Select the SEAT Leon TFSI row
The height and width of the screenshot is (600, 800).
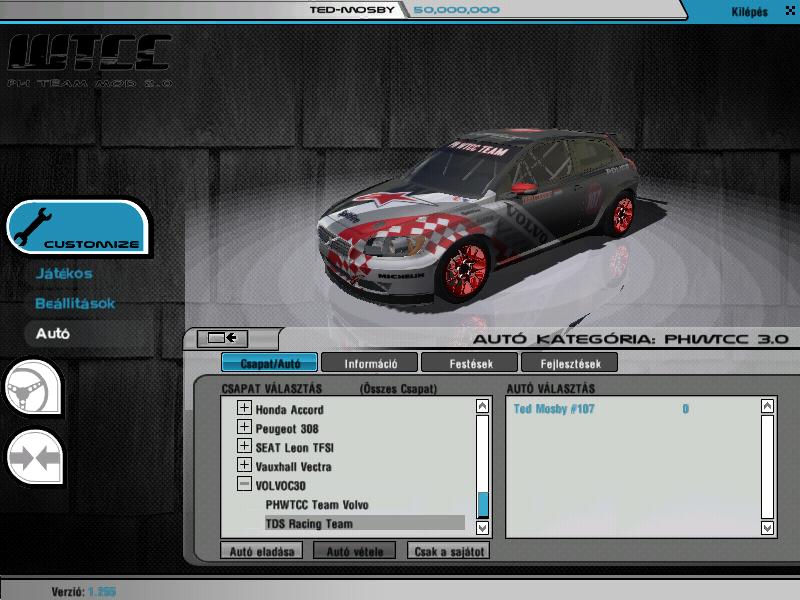tap(294, 448)
